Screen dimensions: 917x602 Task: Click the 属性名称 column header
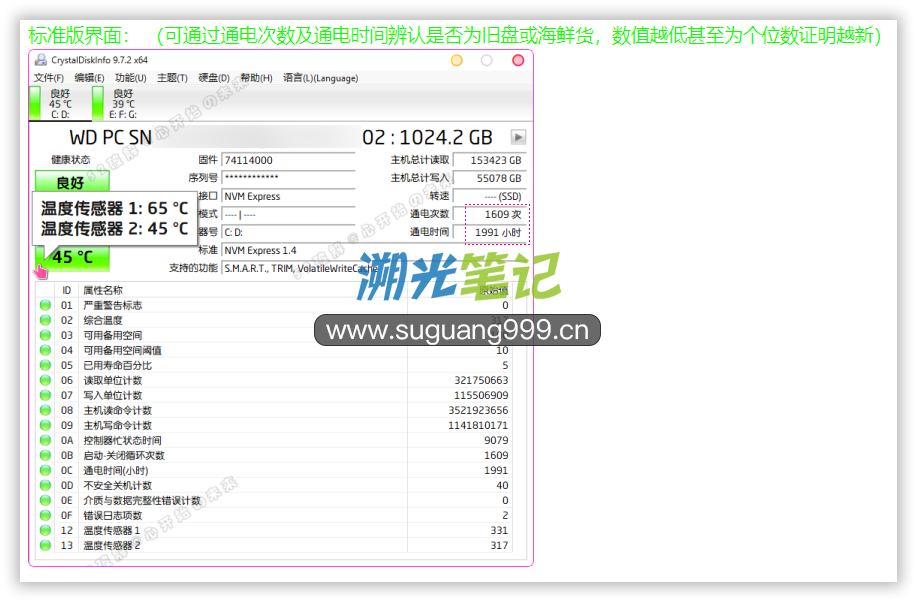coord(102,290)
